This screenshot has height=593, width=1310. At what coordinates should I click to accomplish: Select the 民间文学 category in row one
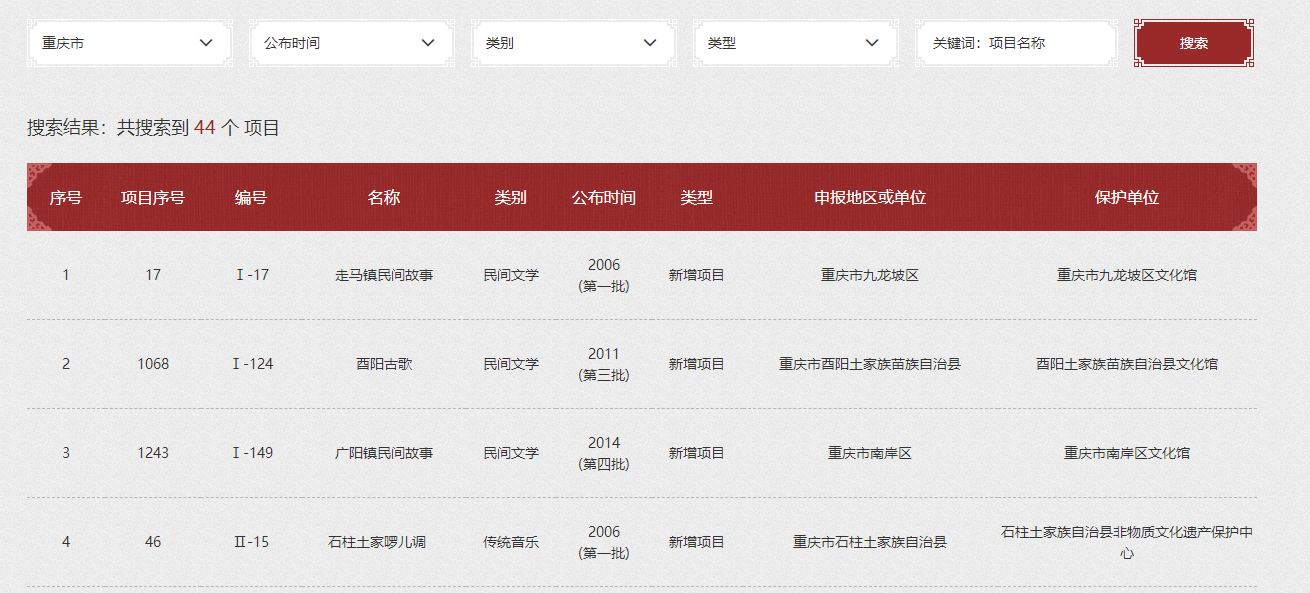[x=510, y=273]
